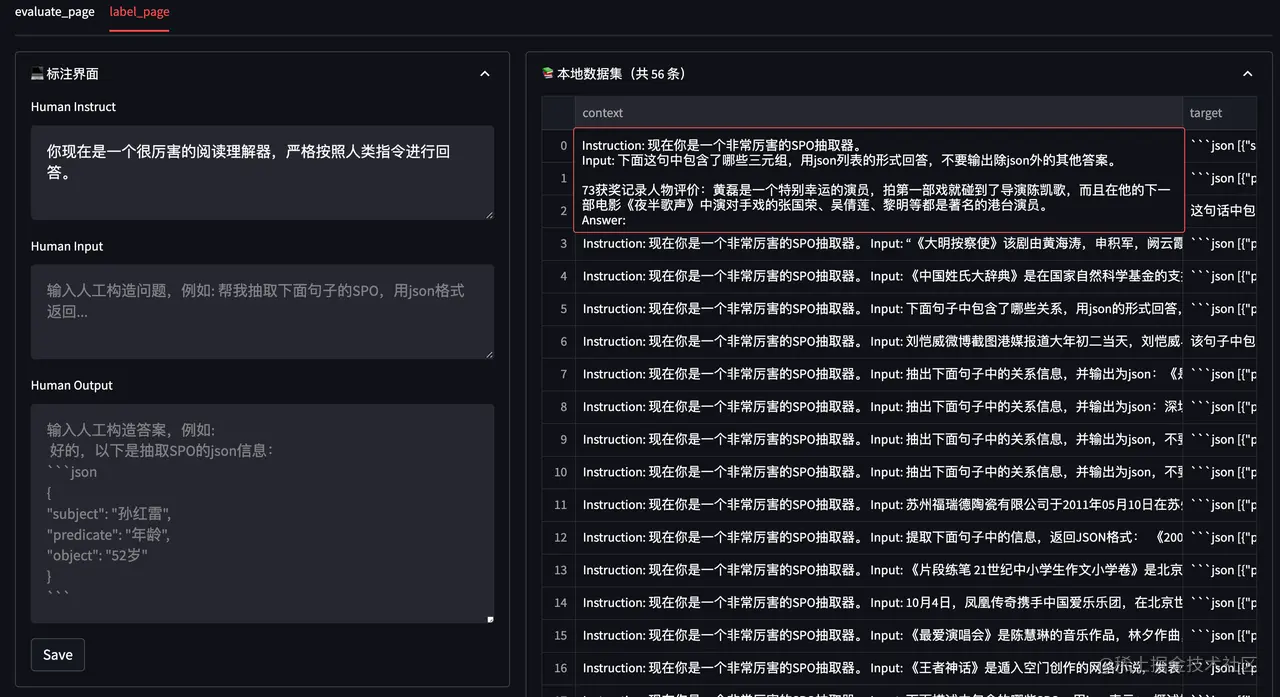Focus the Human Input text box

click(262, 312)
